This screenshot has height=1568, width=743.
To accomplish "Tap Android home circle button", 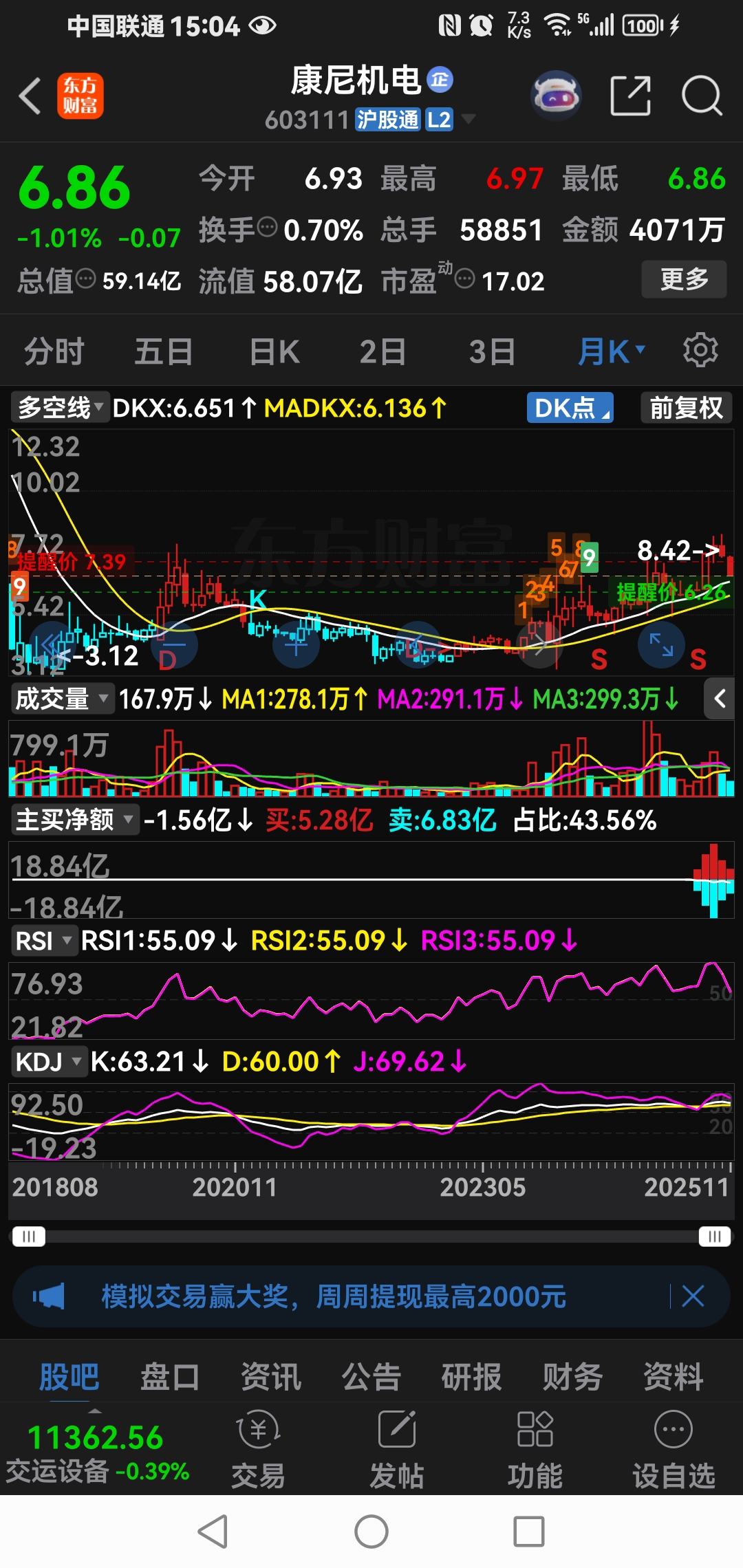I will (371, 1532).
